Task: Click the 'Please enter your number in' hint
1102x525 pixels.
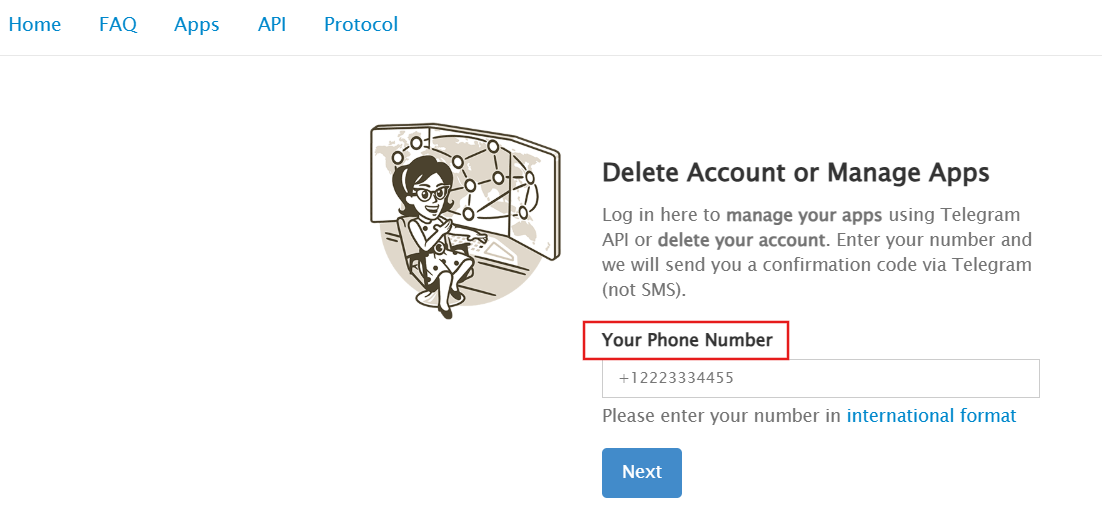Action: tap(721, 416)
